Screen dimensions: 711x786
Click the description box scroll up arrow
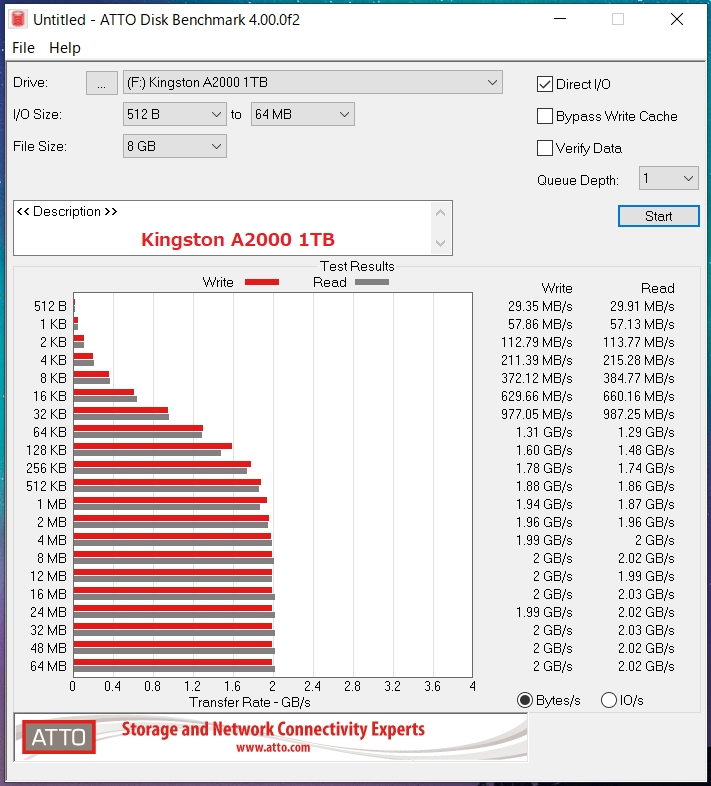tap(441, 213)
